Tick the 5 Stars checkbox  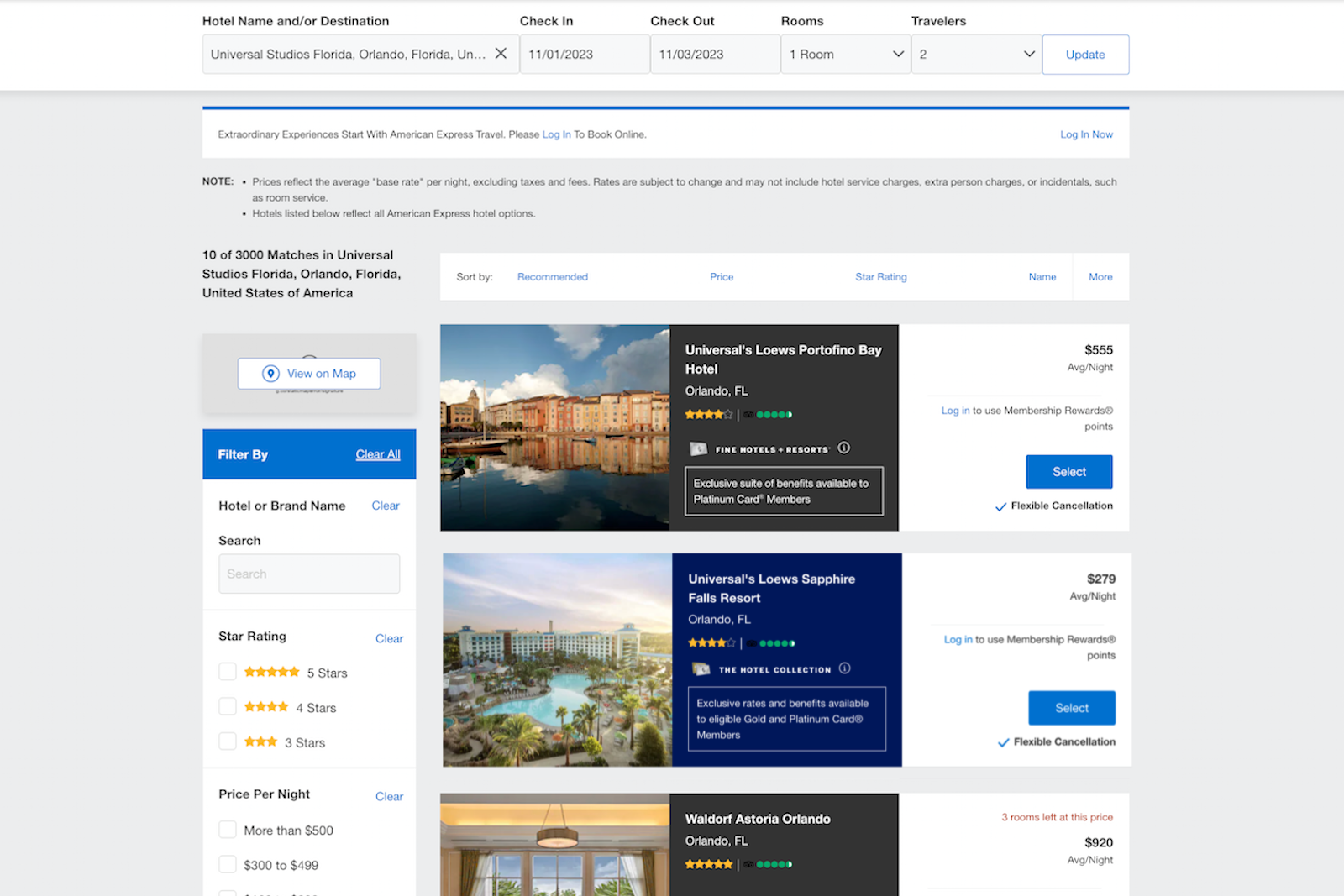(228, 672)
